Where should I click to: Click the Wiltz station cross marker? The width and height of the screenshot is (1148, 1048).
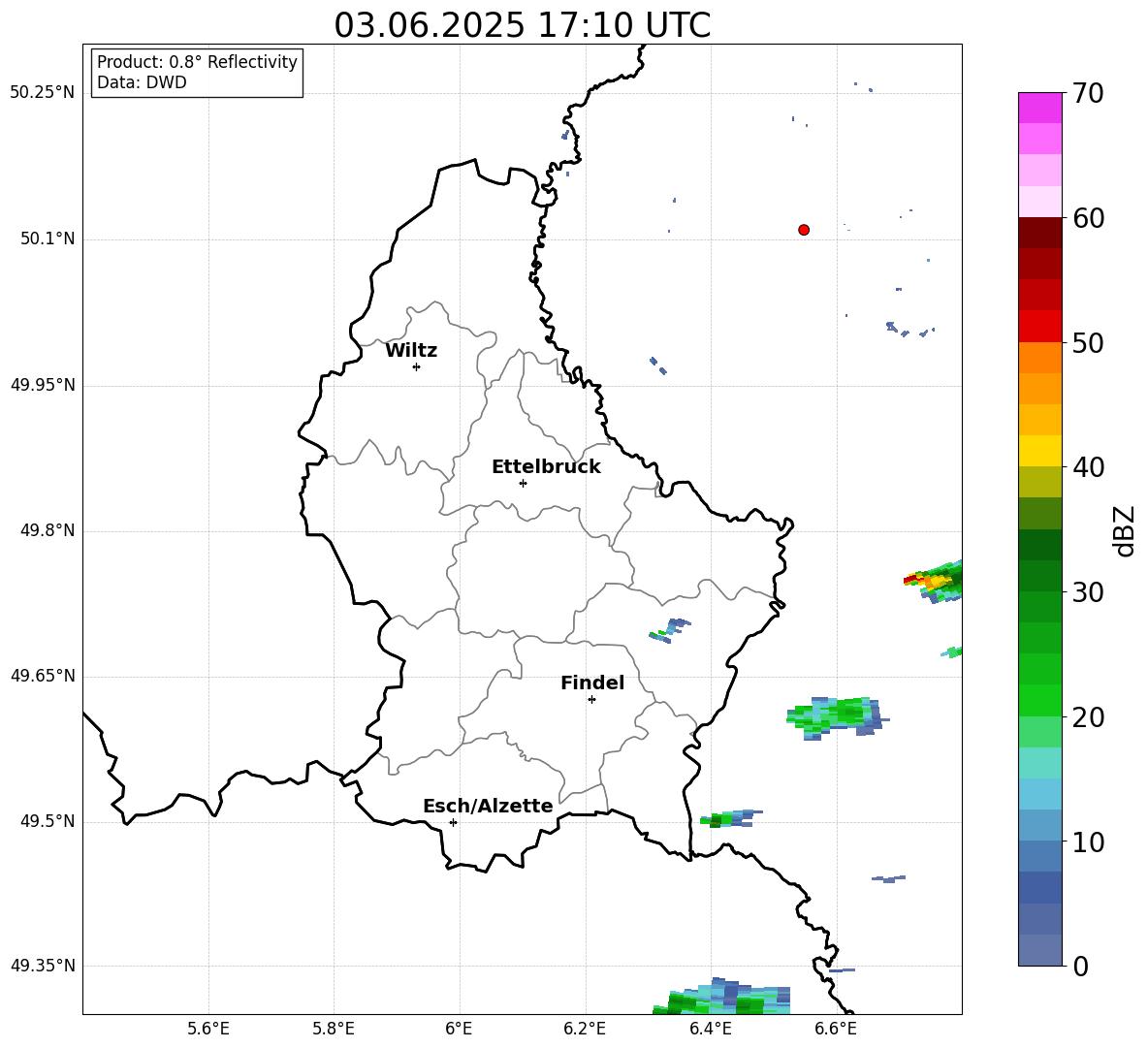coord(417,366)
